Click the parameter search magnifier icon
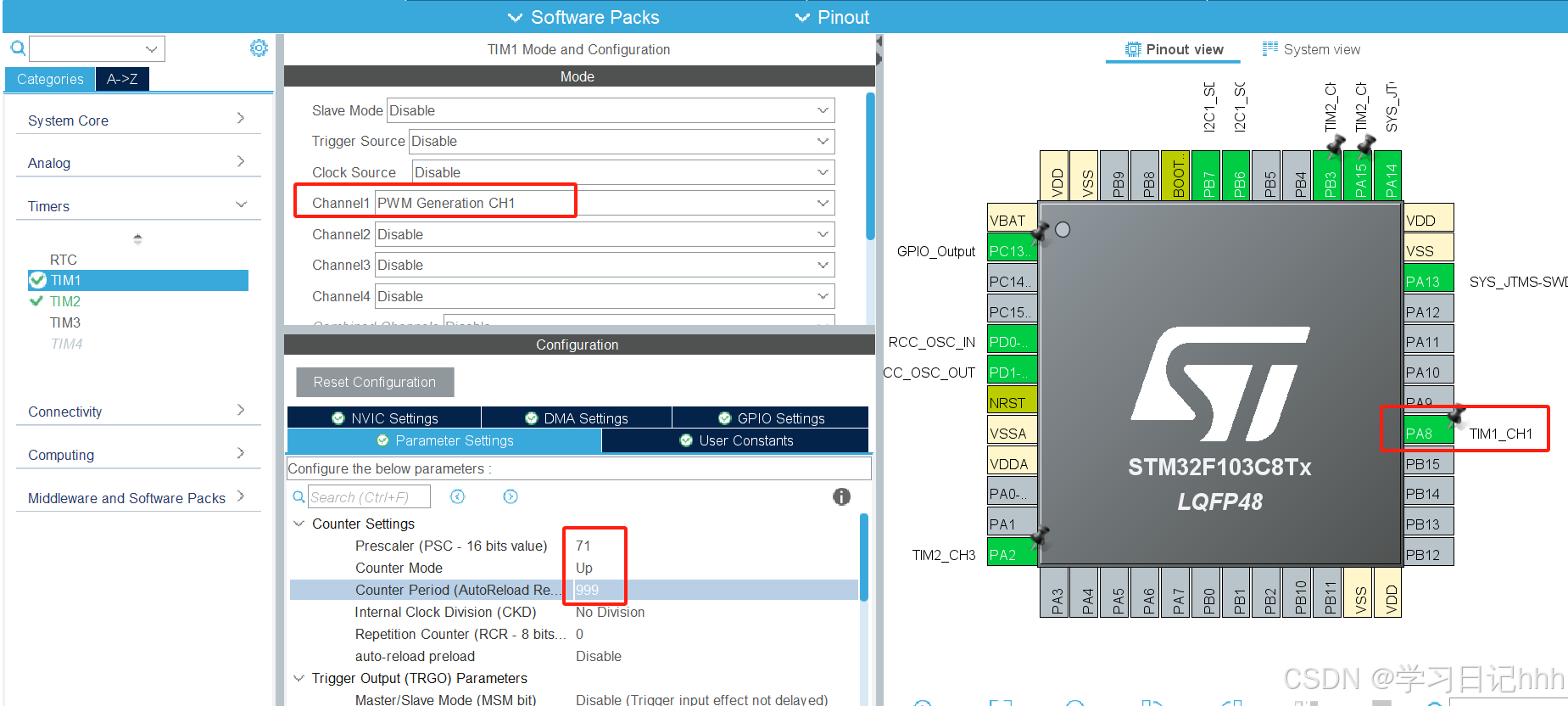1568x706 pixels. (299, 497)
